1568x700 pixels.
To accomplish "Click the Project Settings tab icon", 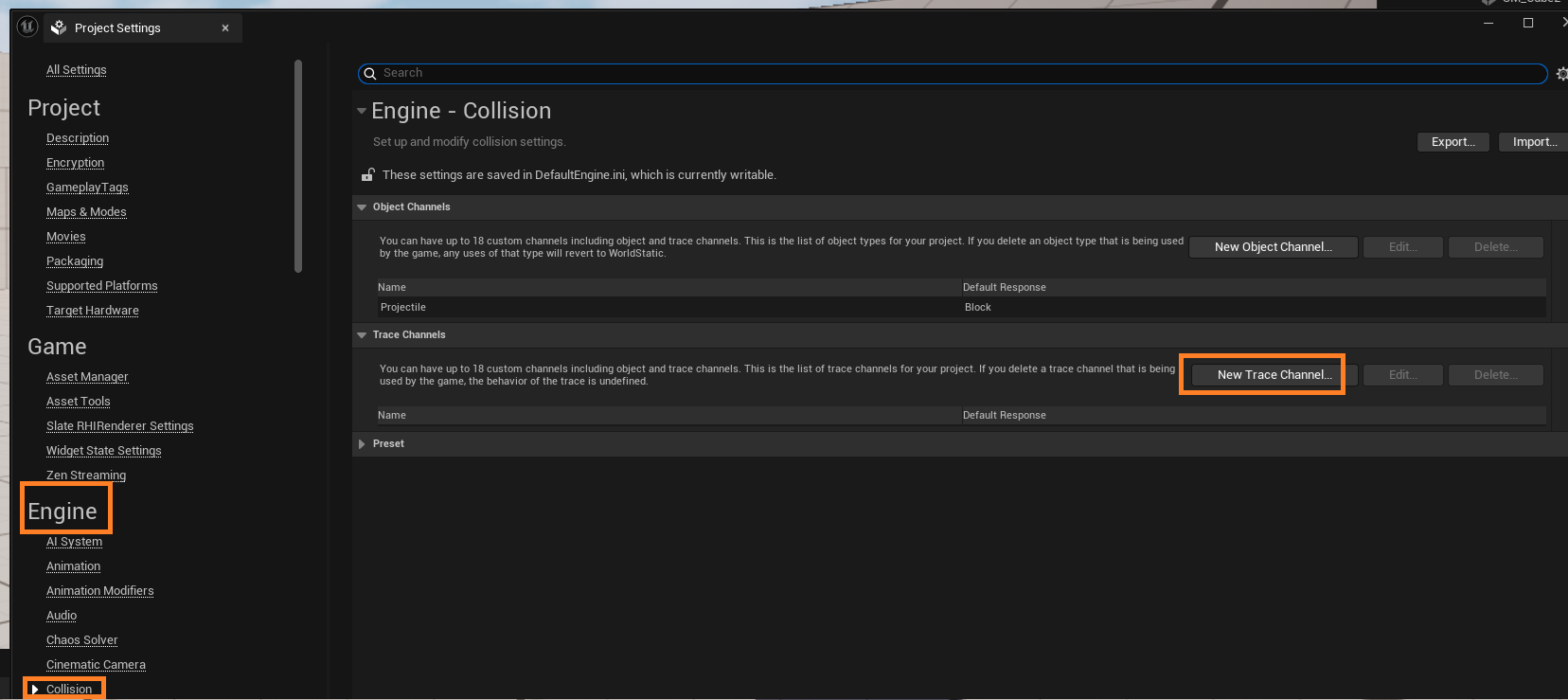I will point(59,27).
